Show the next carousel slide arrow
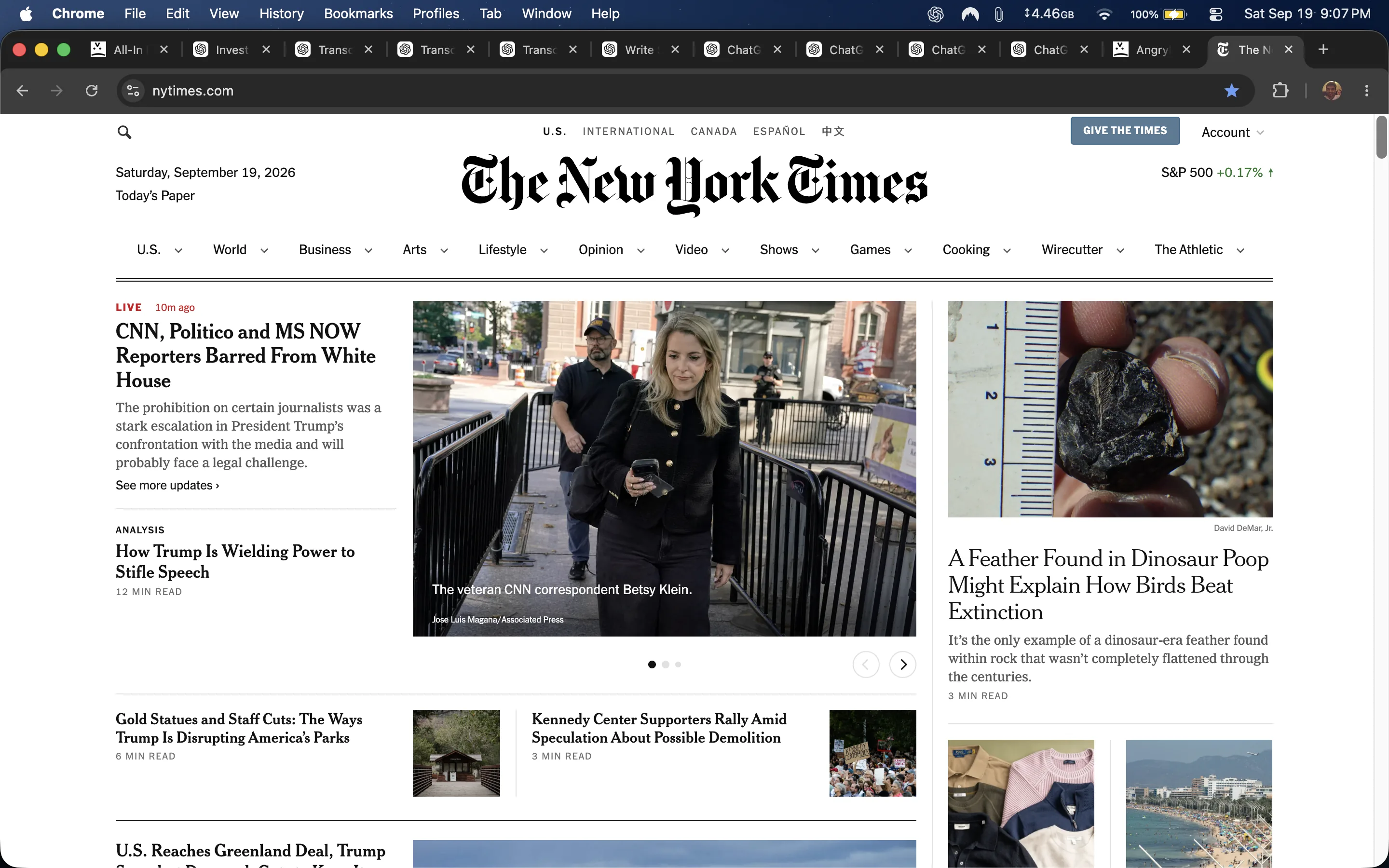 coord(903,664)
